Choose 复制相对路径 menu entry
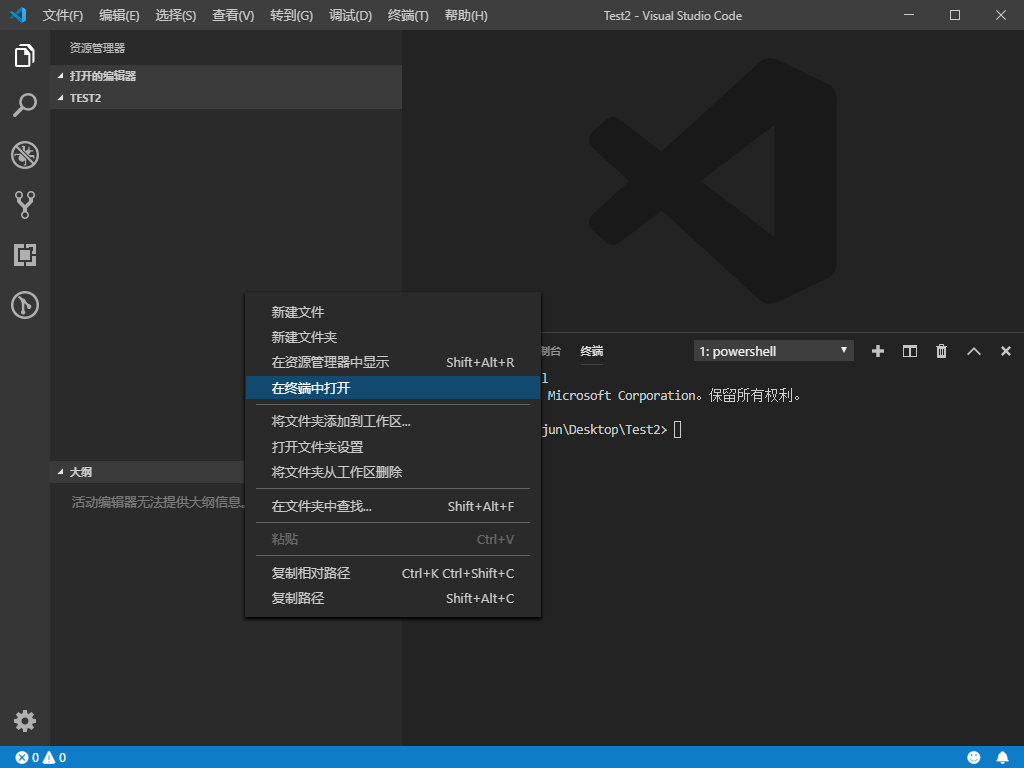Screen dimensions: 1024x768 pyautogui.click(x=392, y=573)
